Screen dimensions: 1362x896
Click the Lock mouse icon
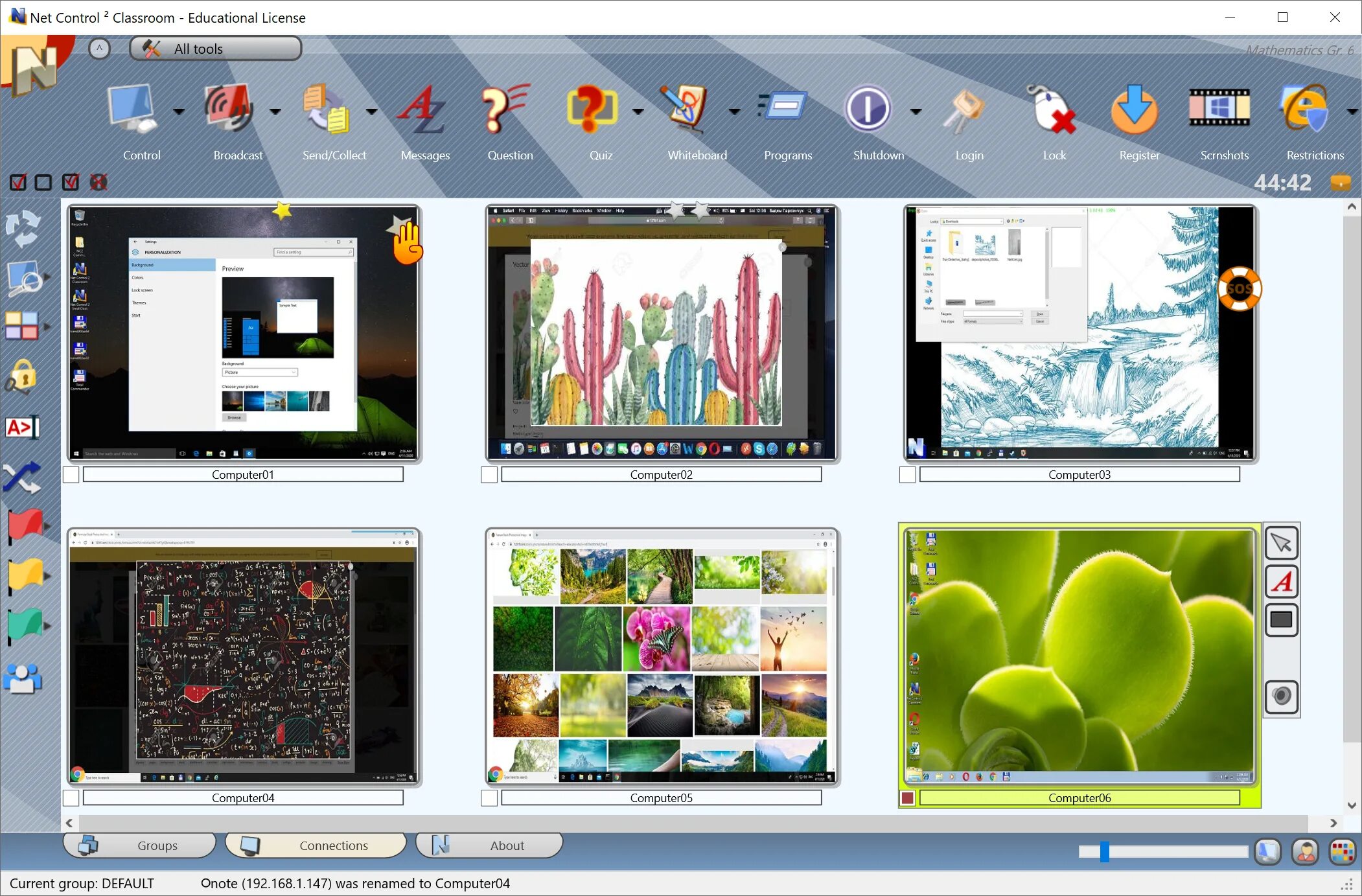tap(1052, 110)
